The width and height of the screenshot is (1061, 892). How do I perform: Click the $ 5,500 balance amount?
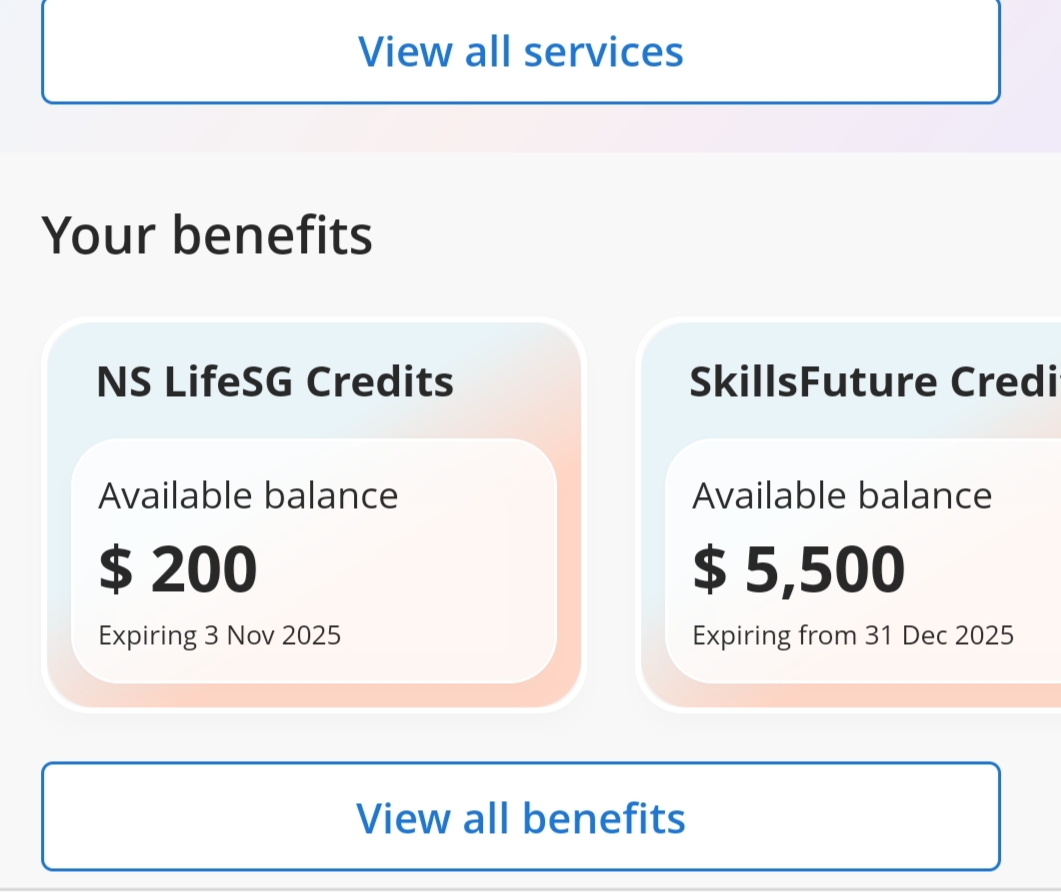pos(799,569)
